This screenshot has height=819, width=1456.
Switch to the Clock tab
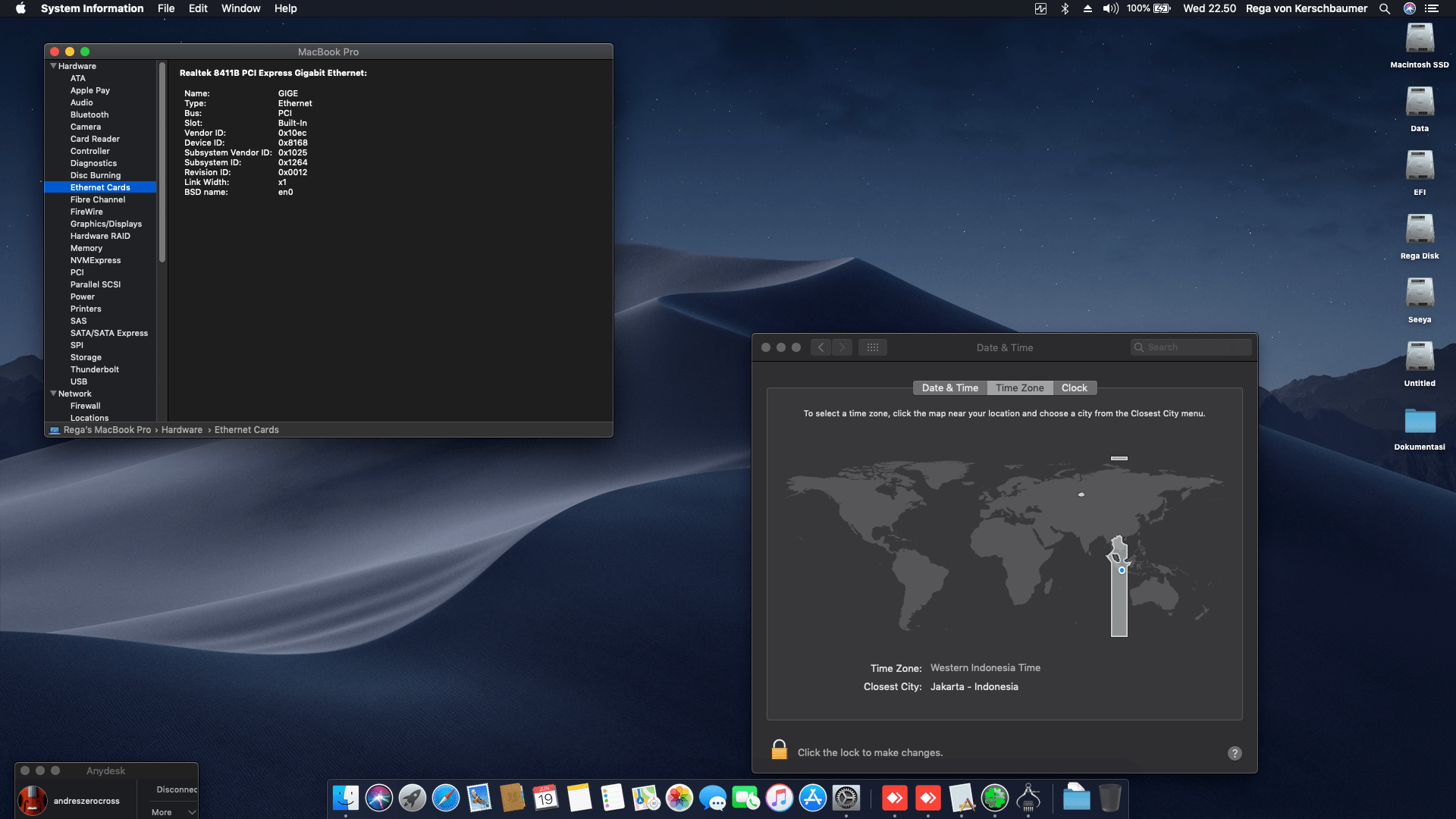[1075, 388]
